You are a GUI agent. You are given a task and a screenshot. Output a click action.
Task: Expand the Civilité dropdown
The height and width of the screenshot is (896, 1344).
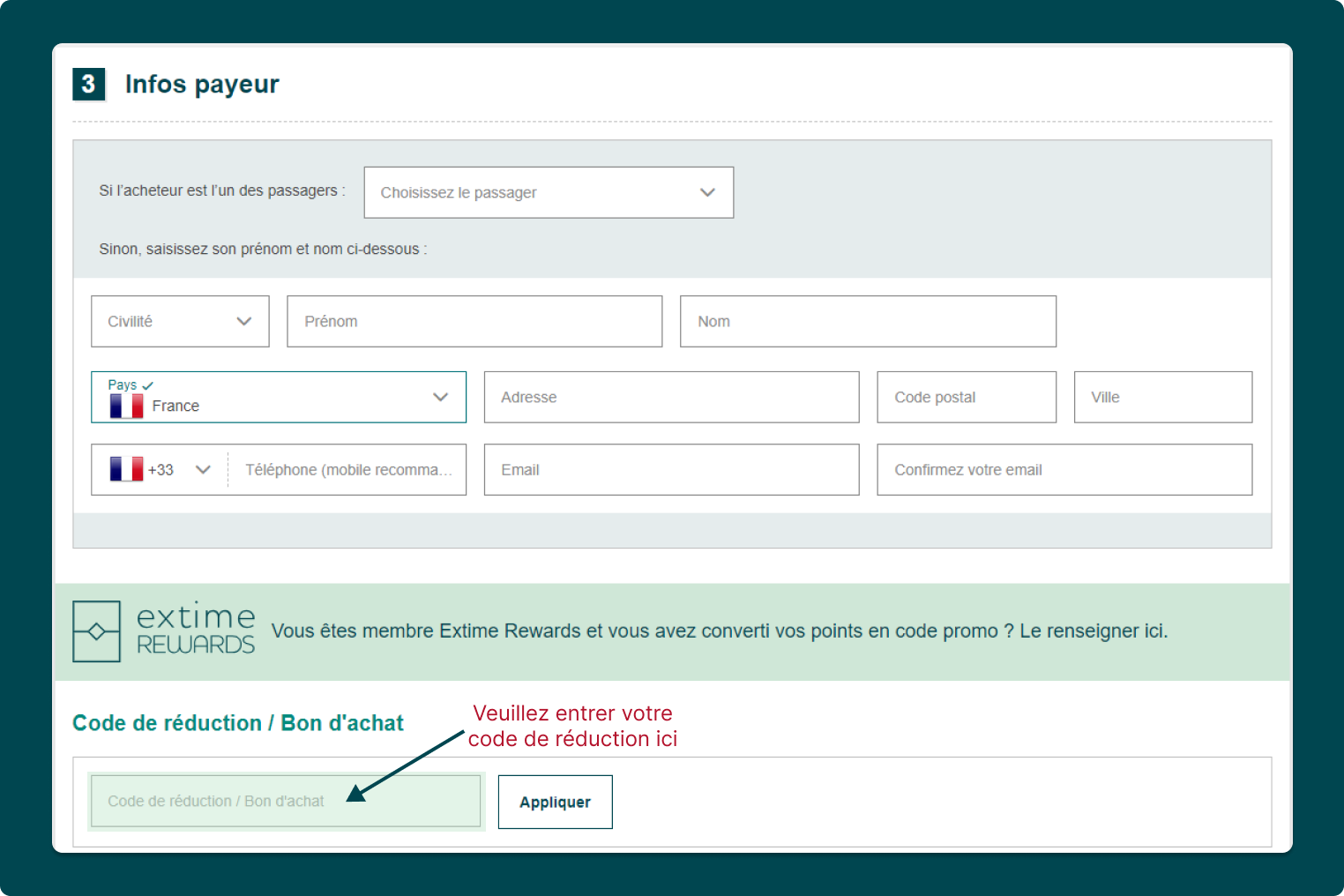coord(180,321)
